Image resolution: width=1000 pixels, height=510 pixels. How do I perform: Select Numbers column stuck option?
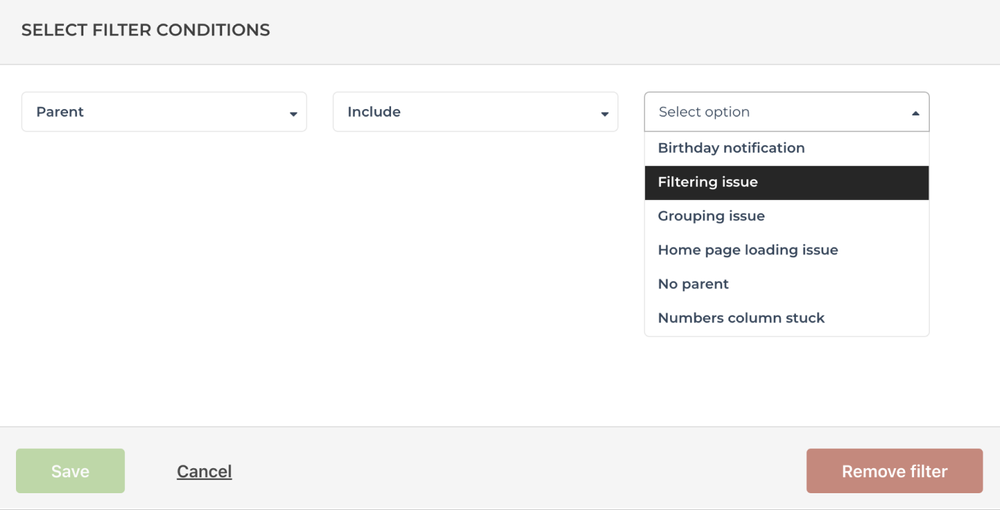(x=787, y=318)
